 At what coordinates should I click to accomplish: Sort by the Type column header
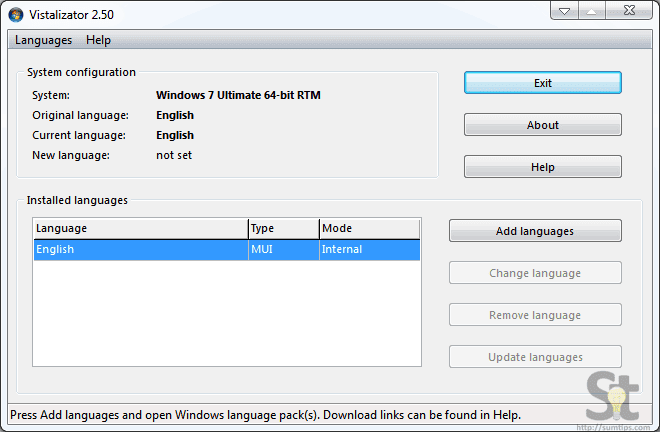284,229
